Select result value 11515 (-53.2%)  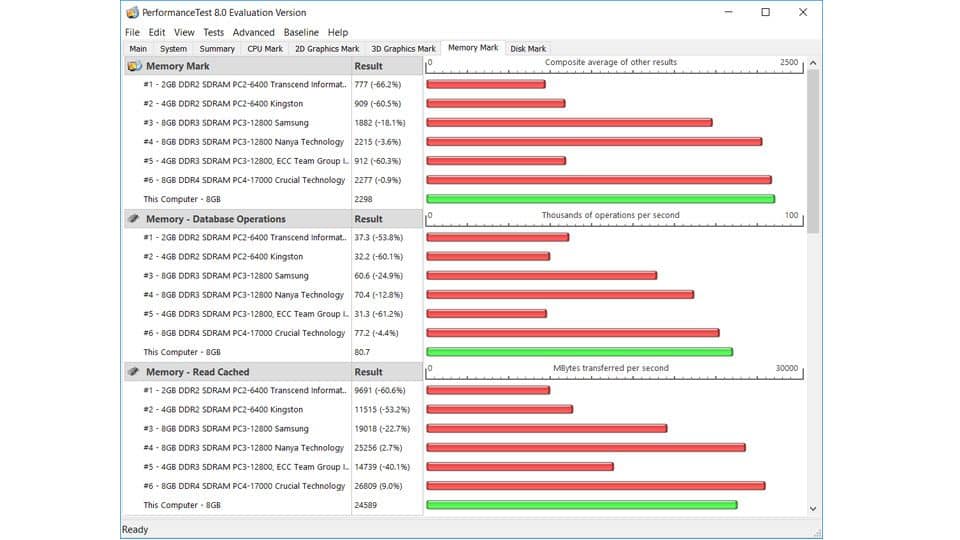pos(382,410)
